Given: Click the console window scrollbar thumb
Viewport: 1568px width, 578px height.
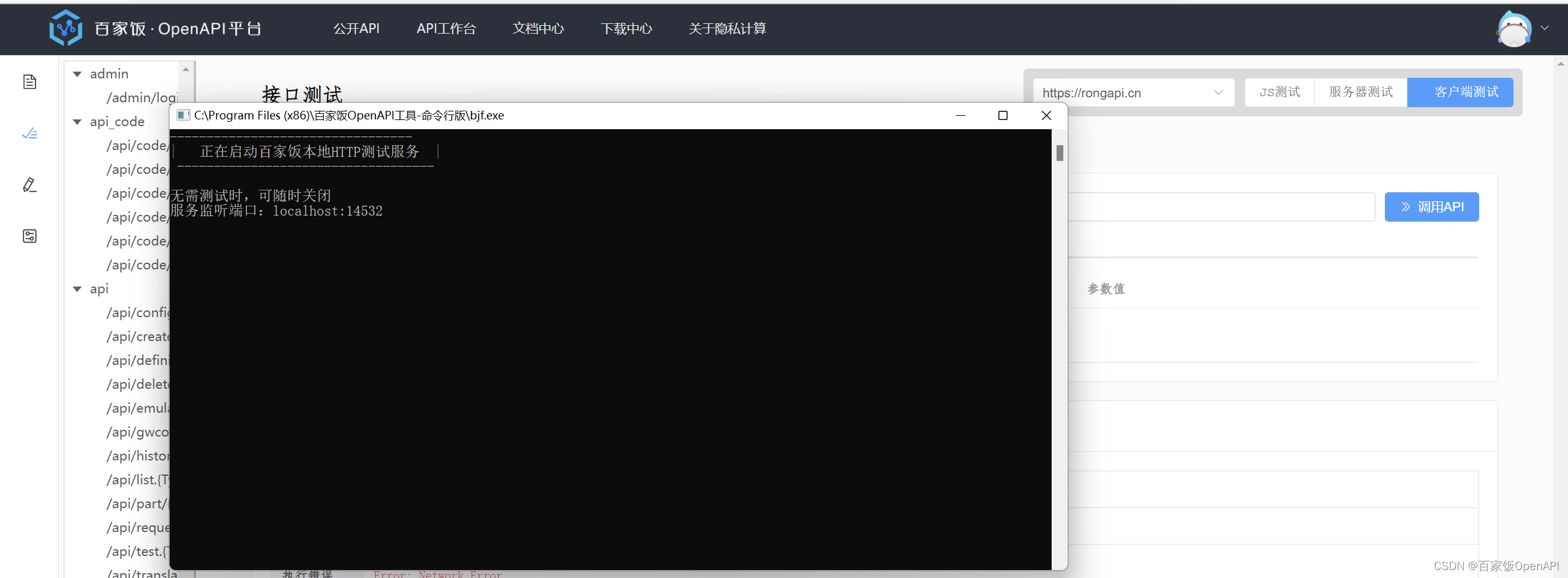Looking at the screenshot, I should point(1060,152).
